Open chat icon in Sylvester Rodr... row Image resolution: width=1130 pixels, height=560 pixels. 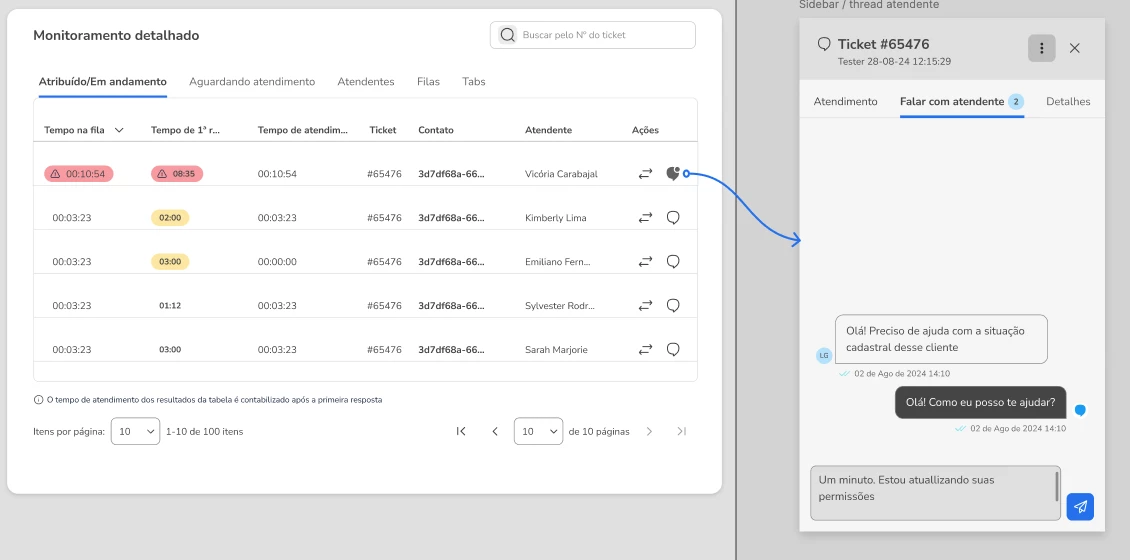coord(673,306)
